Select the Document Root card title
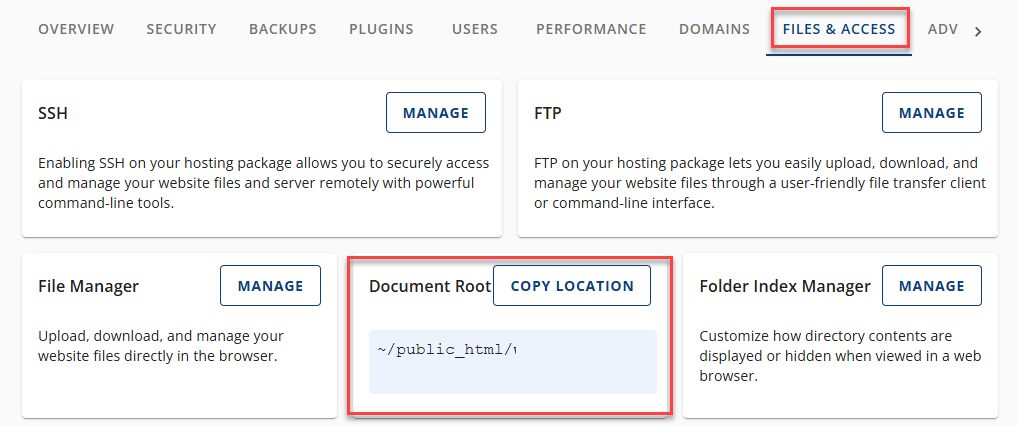Screen dimensions: 1018x426 (x=429, y=286)
